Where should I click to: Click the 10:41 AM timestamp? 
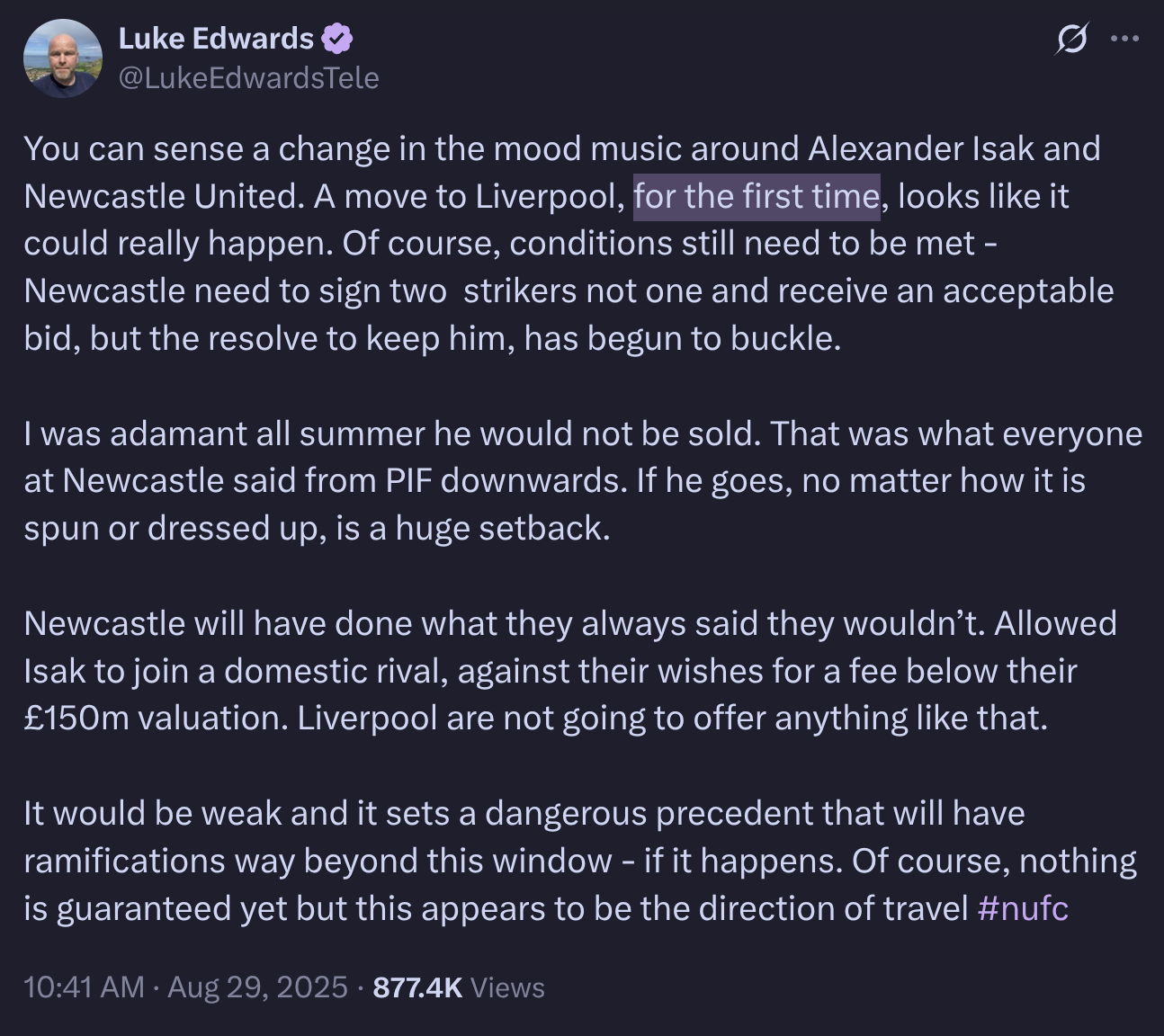(x=84, y=987)
